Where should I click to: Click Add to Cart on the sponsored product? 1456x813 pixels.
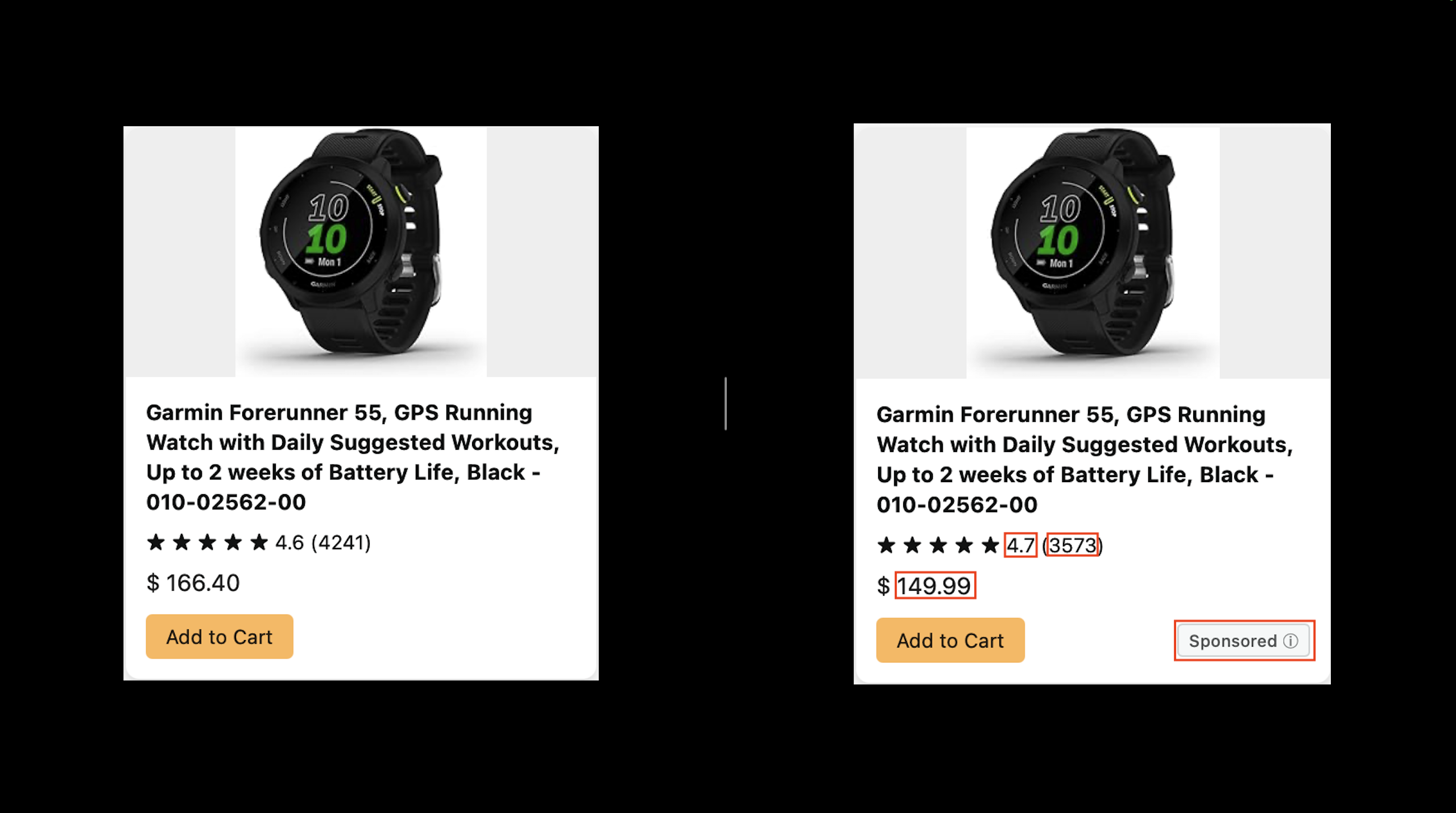pyautogui.click(x=950, y=641)
